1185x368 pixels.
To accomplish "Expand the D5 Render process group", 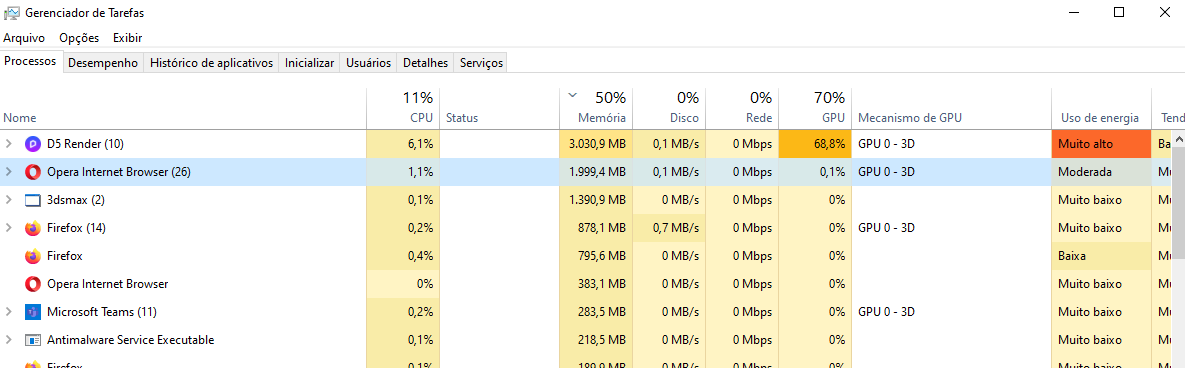I will pyautogui.click(x=8, y=144).
